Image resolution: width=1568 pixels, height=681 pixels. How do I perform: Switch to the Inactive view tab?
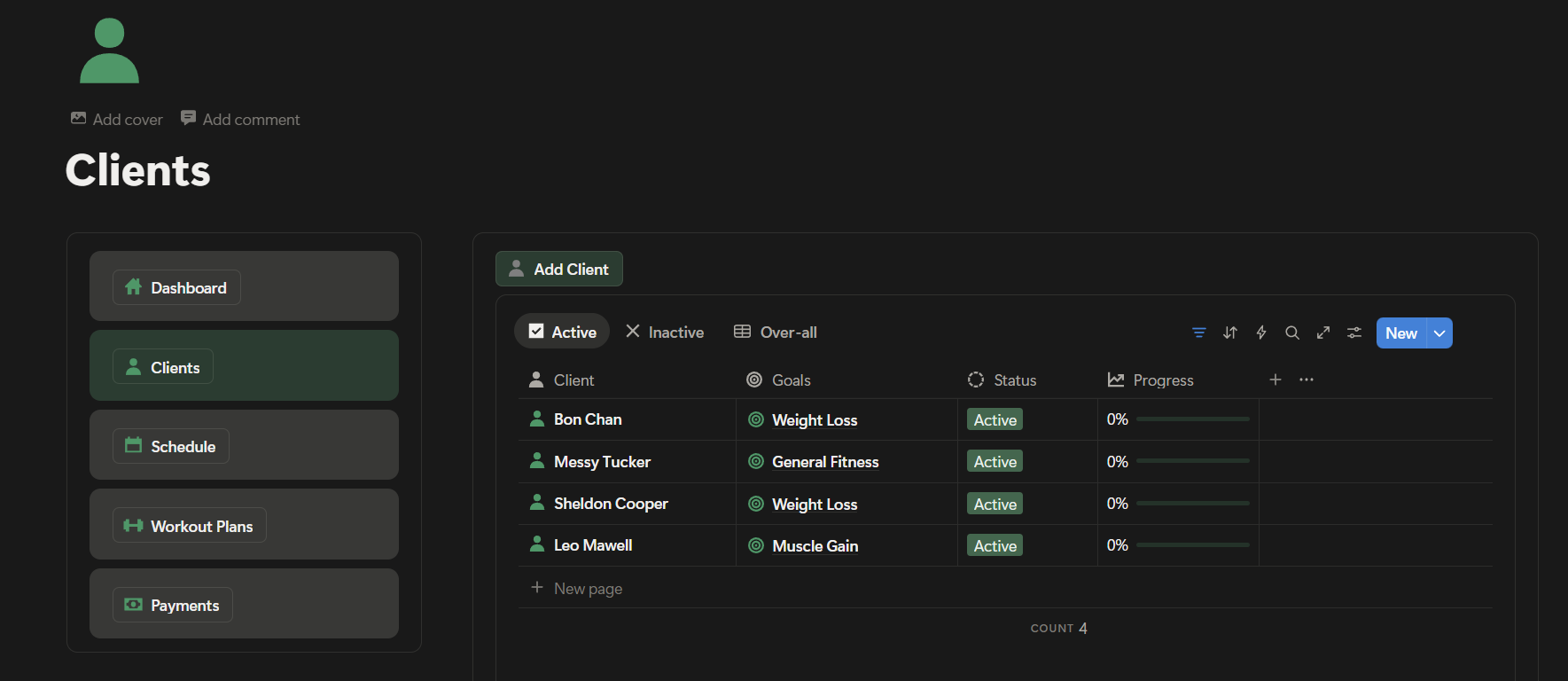pyautogui.click(x=665, y=332)
